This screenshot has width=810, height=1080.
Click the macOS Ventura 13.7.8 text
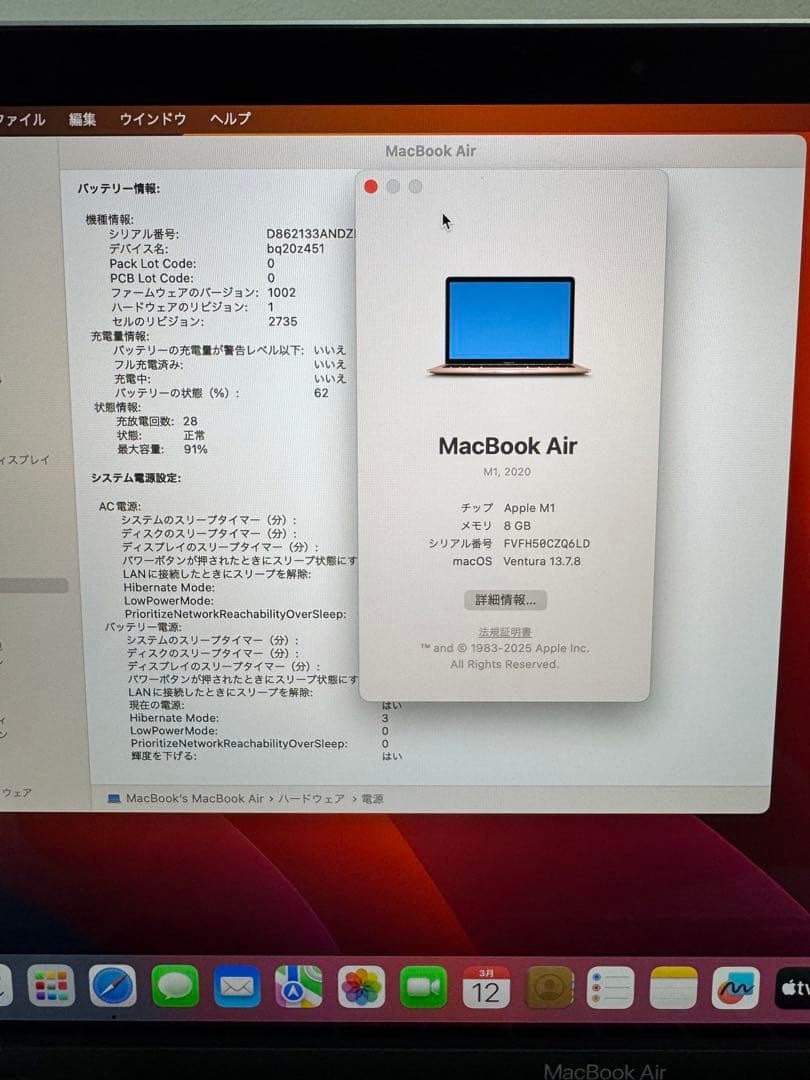point(541,561)
